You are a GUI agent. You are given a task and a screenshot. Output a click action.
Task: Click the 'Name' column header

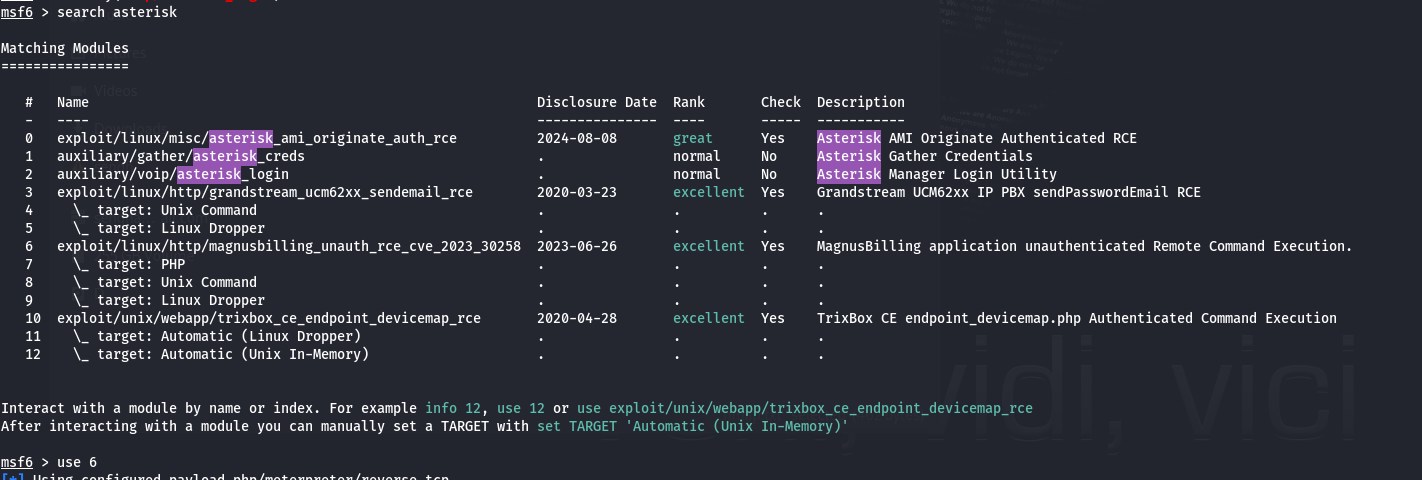tap(72, 102)
